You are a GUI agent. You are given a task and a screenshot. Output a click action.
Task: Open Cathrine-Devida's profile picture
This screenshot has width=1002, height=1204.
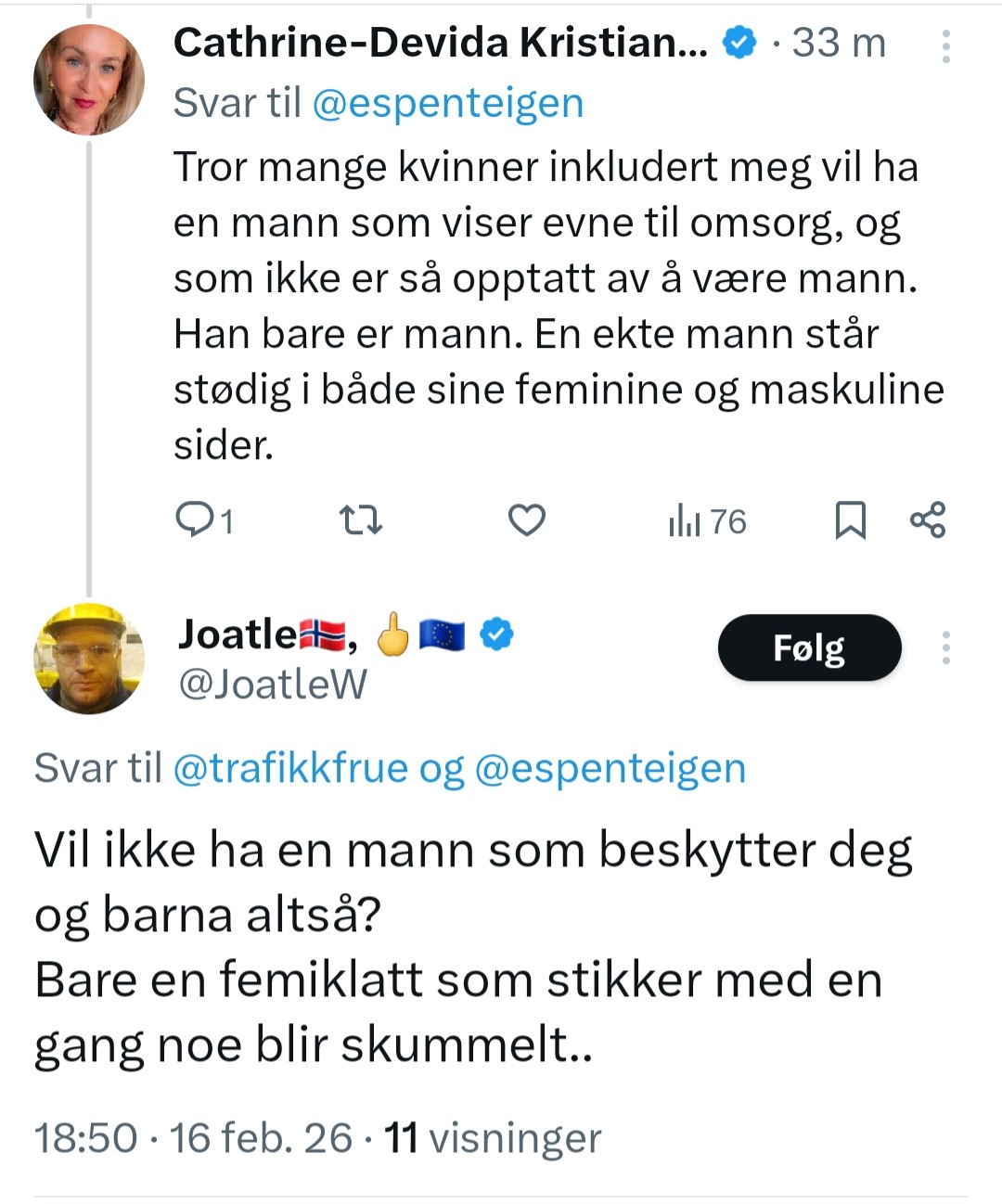89,80
